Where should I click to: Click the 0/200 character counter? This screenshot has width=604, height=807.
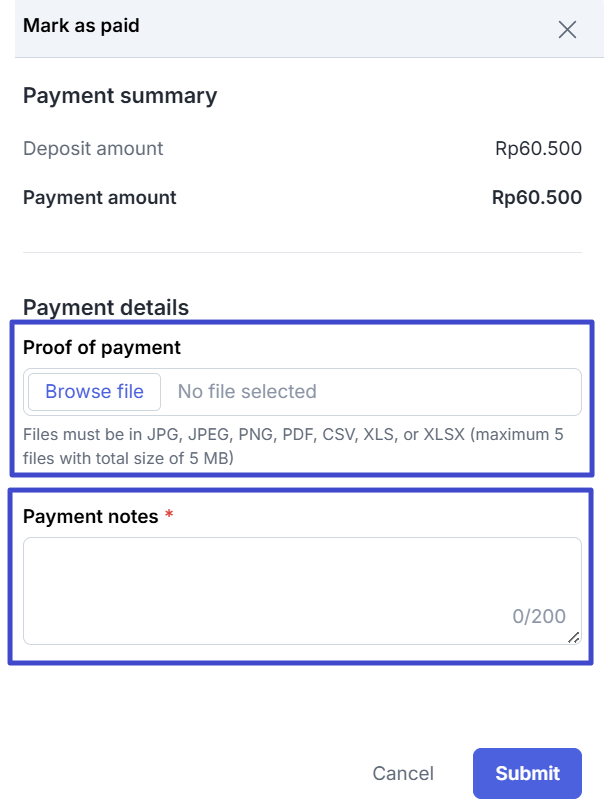[539, 616]
